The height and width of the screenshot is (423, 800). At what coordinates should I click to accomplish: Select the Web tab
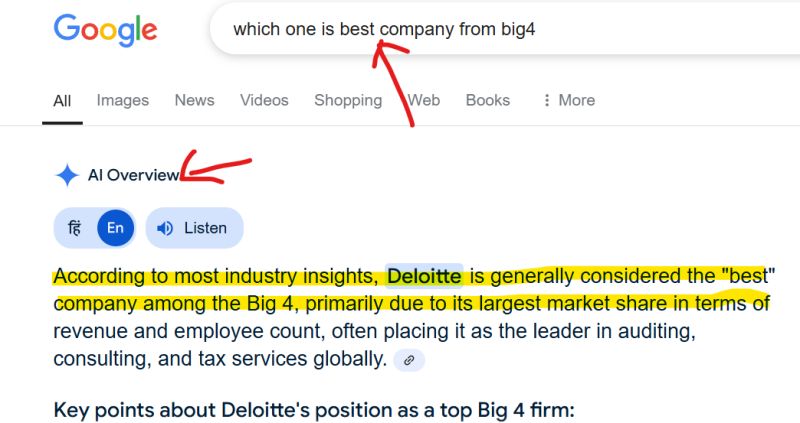click(423, 100)
